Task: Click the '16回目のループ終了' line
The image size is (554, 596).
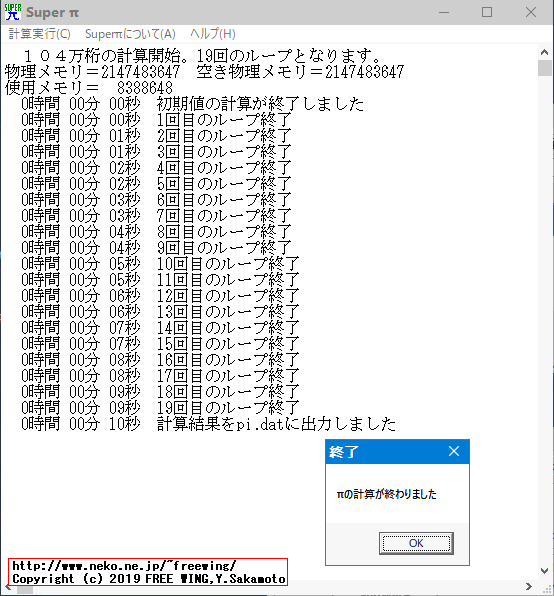Action: pyautogui.click(x=160, y=359)
